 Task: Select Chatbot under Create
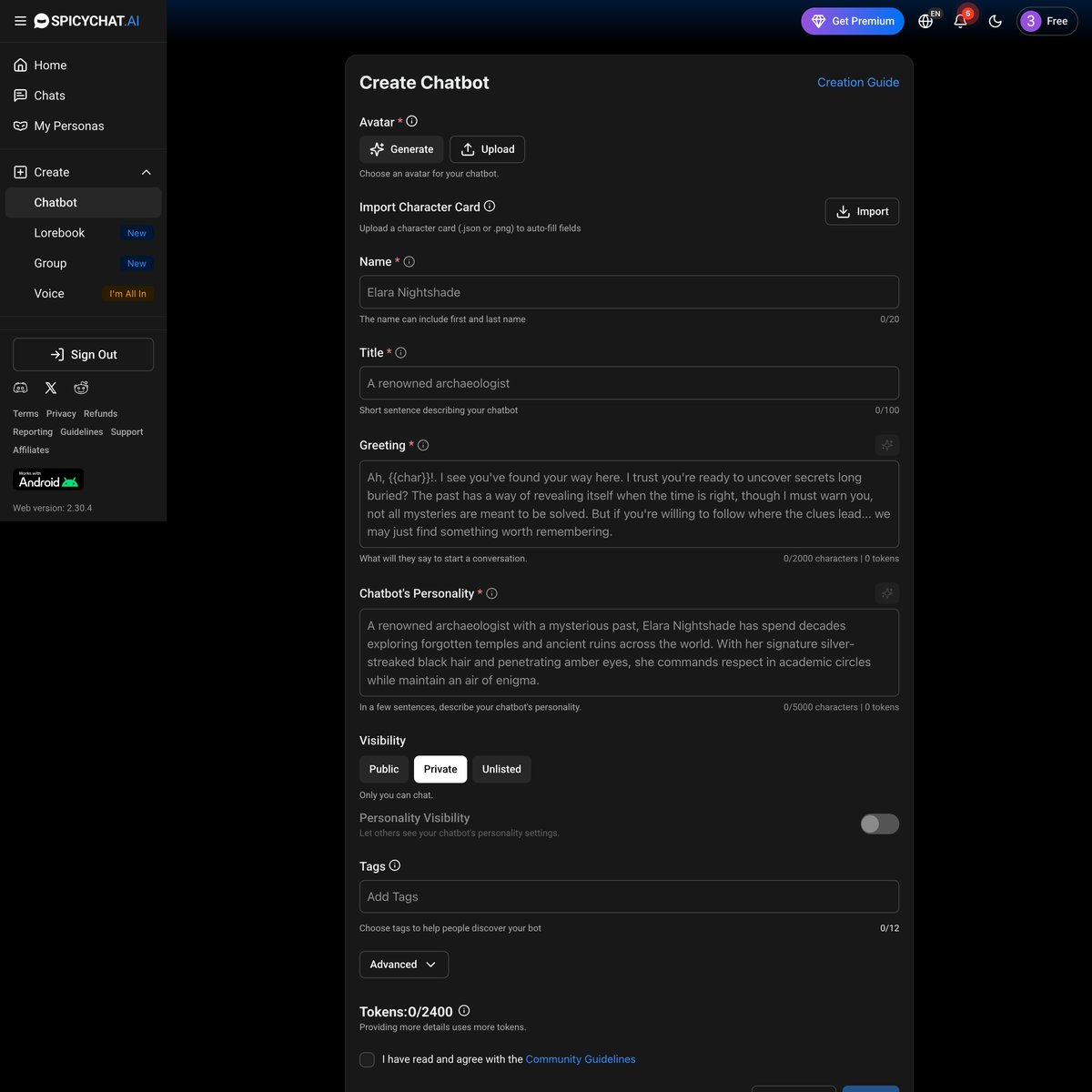pos(83,202)
